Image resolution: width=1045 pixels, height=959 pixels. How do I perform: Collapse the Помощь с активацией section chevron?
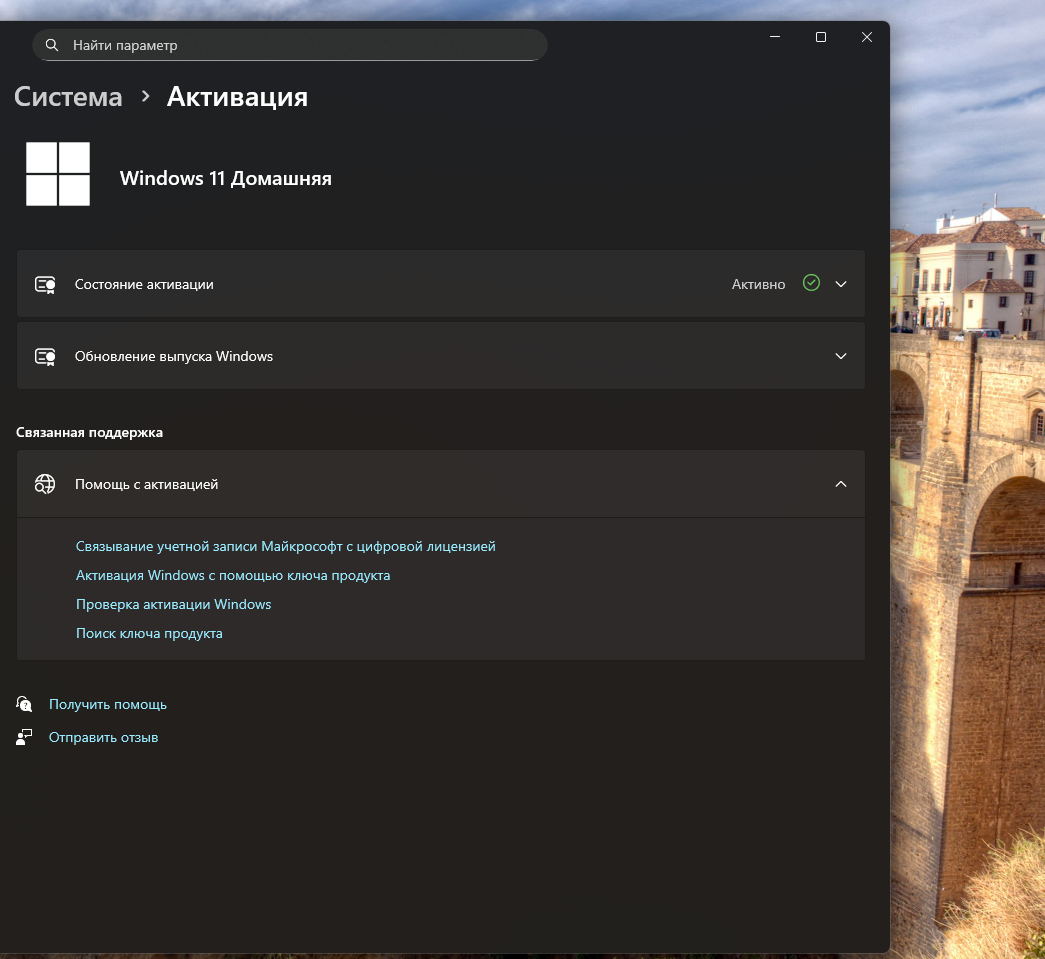tap(841, 484)
